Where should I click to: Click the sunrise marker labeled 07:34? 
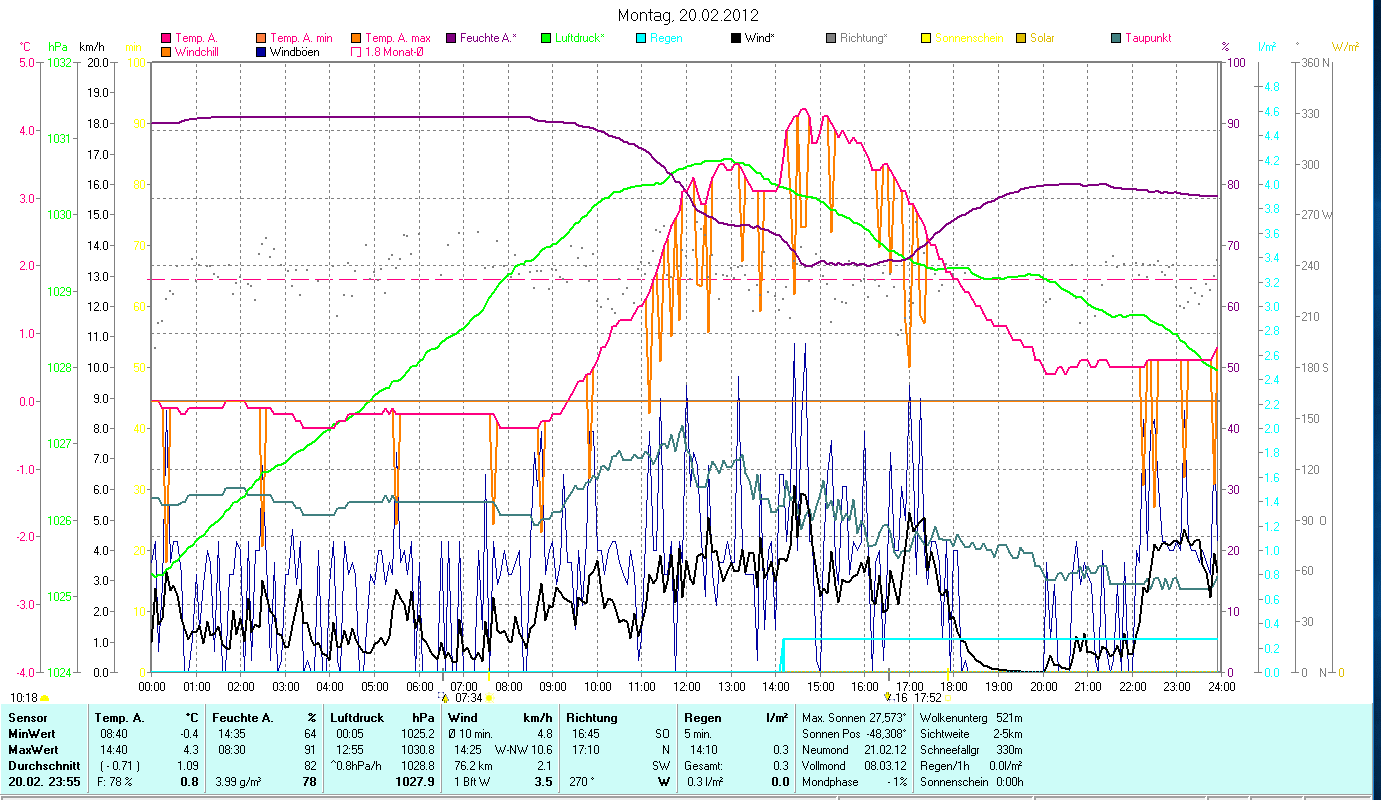point(468,698)
